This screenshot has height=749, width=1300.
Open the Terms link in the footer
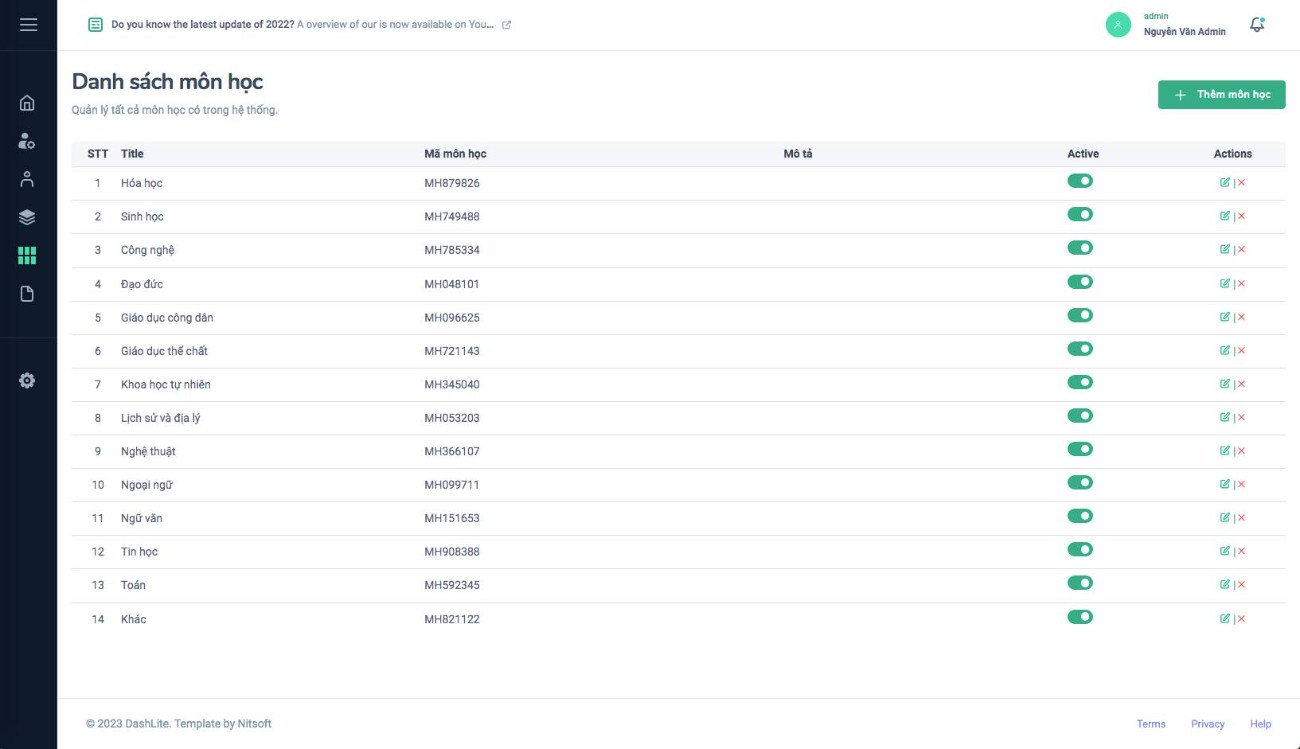(1150, 724)
